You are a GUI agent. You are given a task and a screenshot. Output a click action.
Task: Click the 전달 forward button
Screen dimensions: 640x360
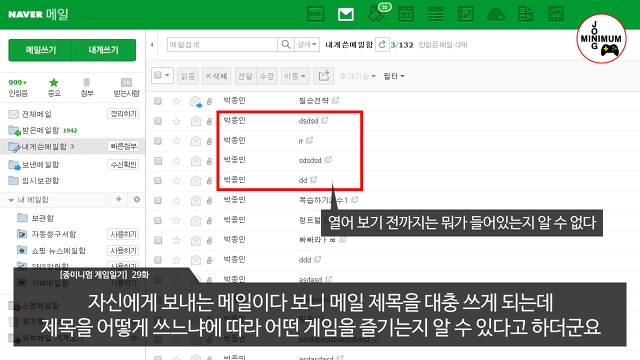tap(246, 76)
